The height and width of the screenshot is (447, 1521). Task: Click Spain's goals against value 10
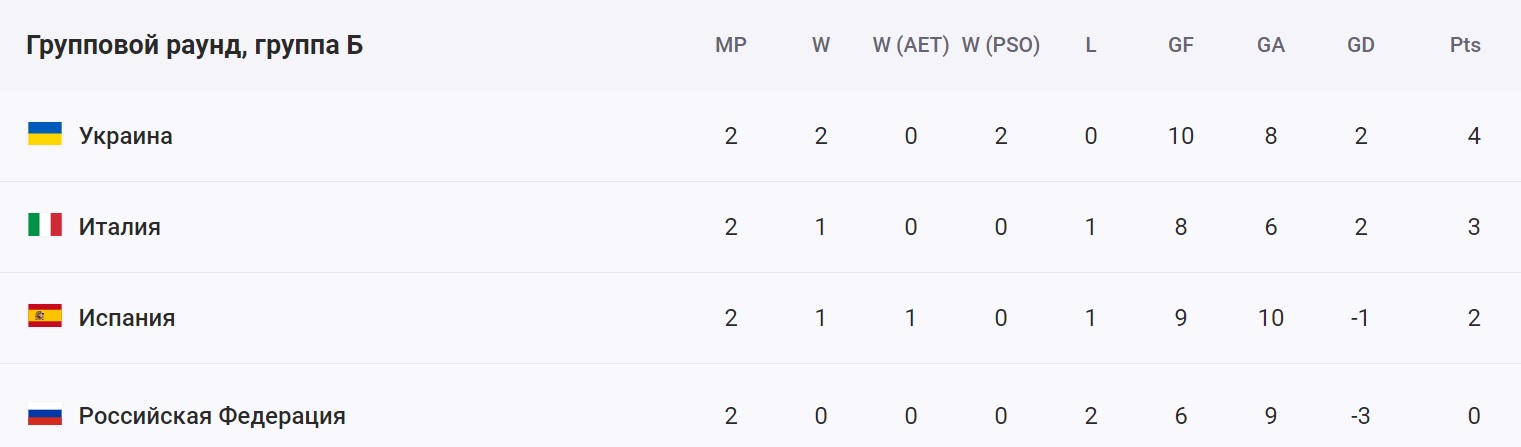click(1271, 318)
